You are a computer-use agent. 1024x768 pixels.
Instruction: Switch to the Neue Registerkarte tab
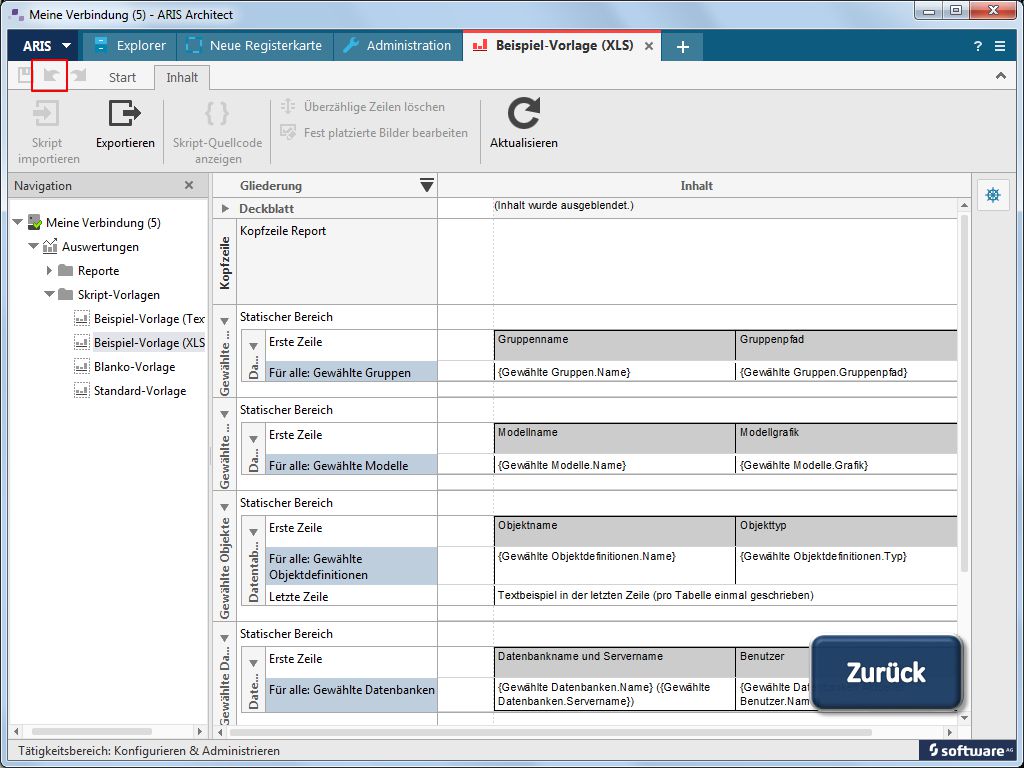pos(255,46)
